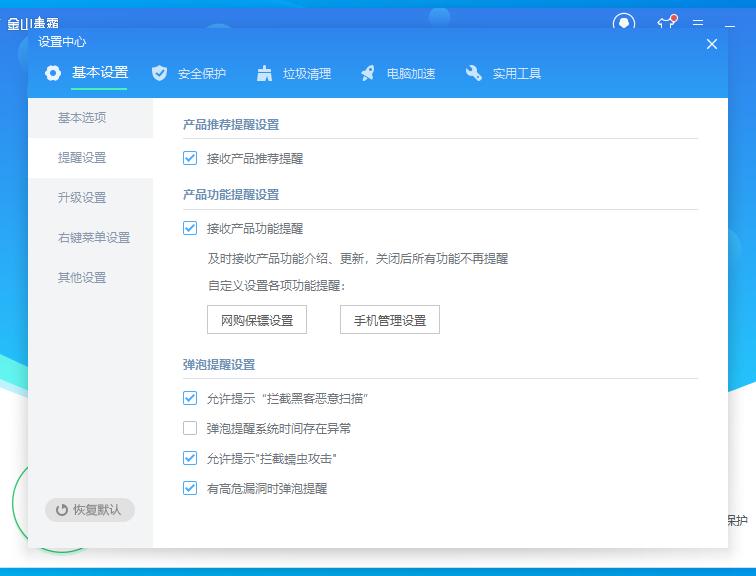The width and height of the screenshot is (756, 576).
Task: Click 网购保镖设置 button
Action: click(x=257, y=320)
